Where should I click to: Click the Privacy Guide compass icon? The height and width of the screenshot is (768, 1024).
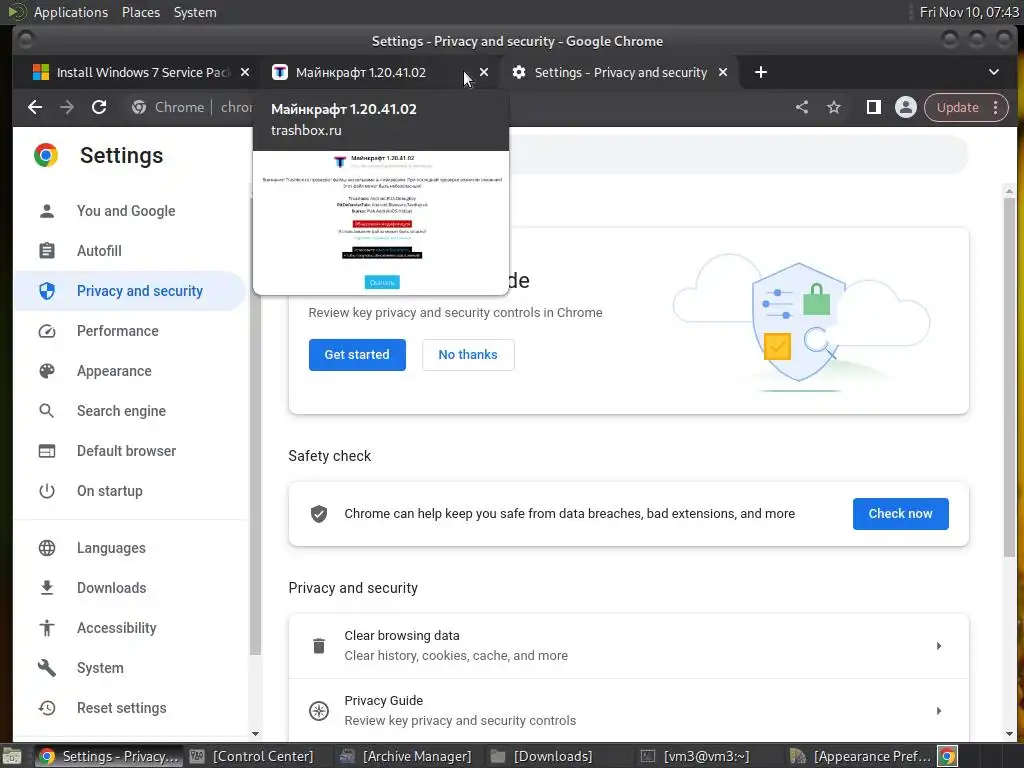(319, 711)
